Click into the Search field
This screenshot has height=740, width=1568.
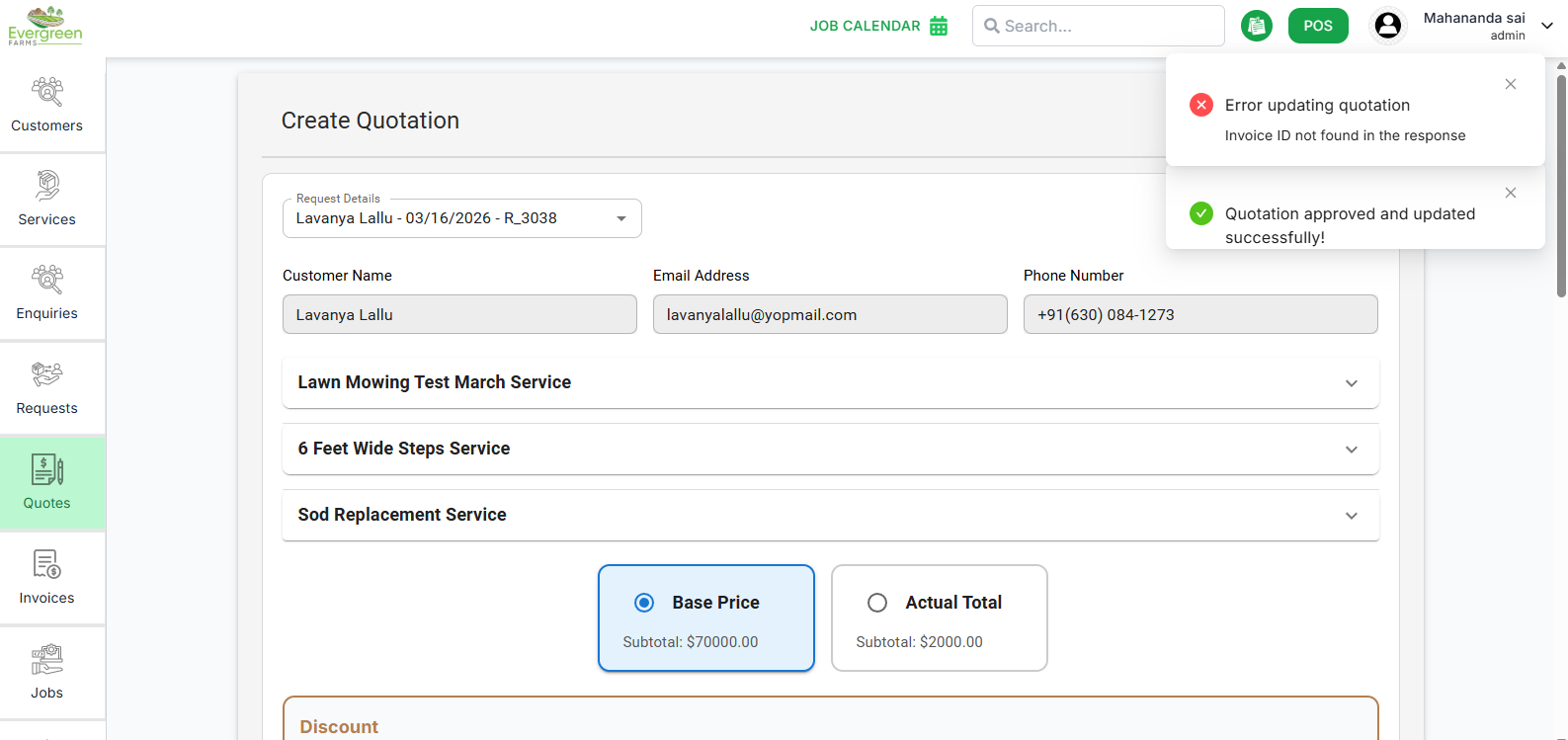pyautogui.click(x=1107, y=26)
